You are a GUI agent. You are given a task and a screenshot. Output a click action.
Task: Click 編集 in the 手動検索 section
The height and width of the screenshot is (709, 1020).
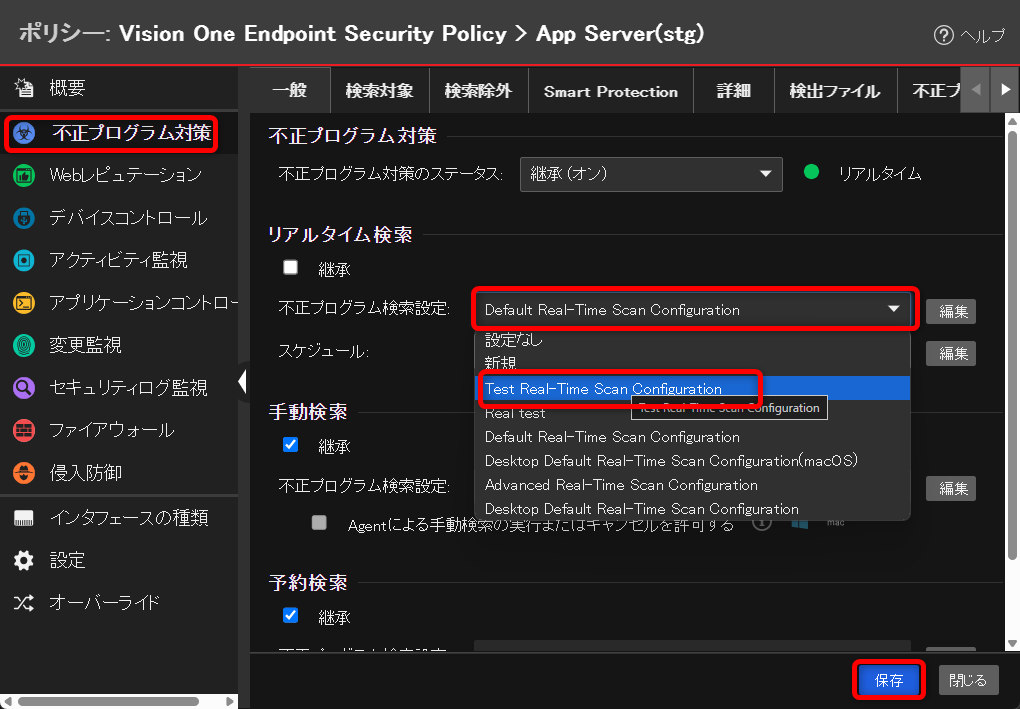point(951,488)
